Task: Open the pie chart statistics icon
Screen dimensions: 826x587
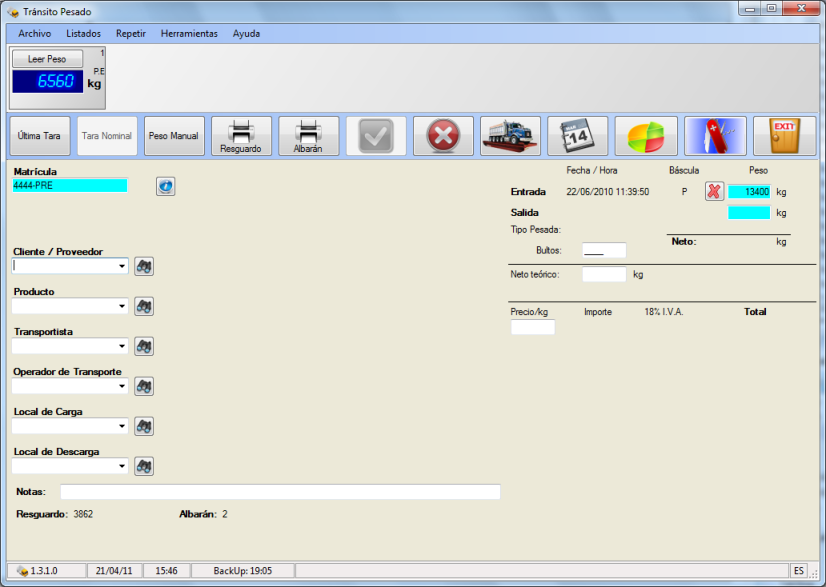Action: pos(646,136)
